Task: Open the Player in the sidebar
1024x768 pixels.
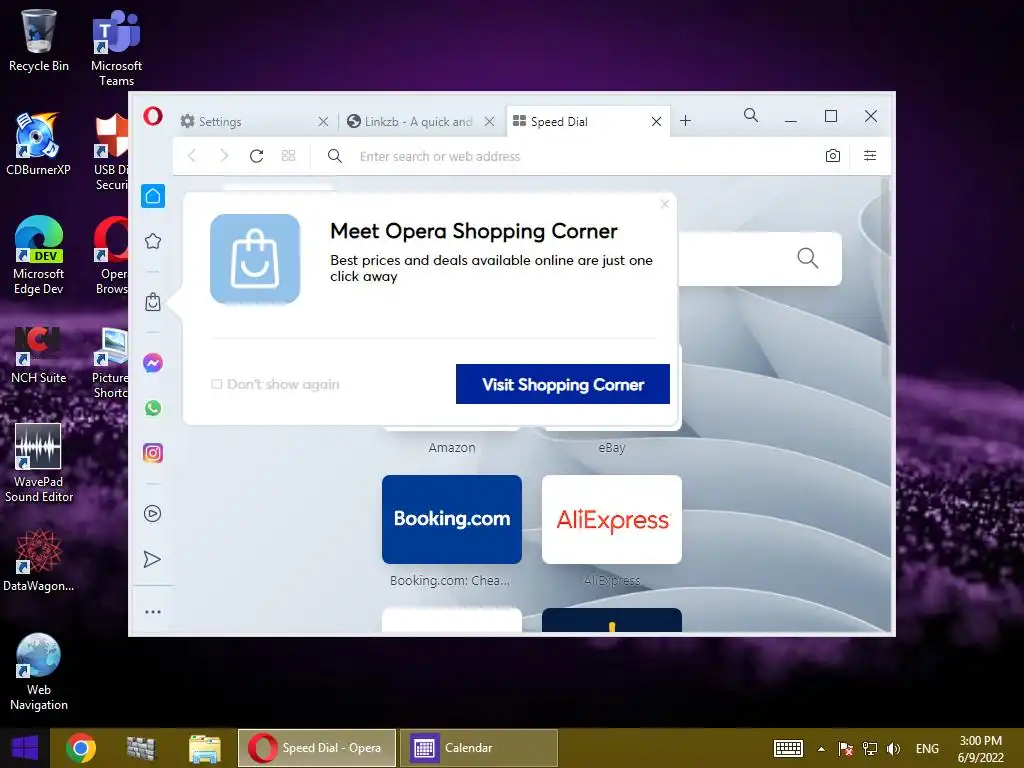Action: point(153,513)
